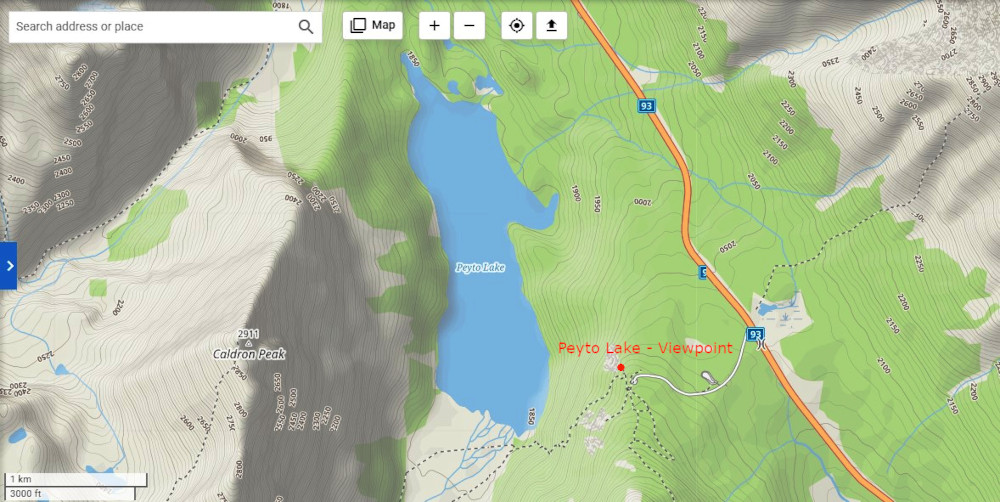
Task: Click the 2911 elevation peak triangle
Action: [x=249, y=343]
